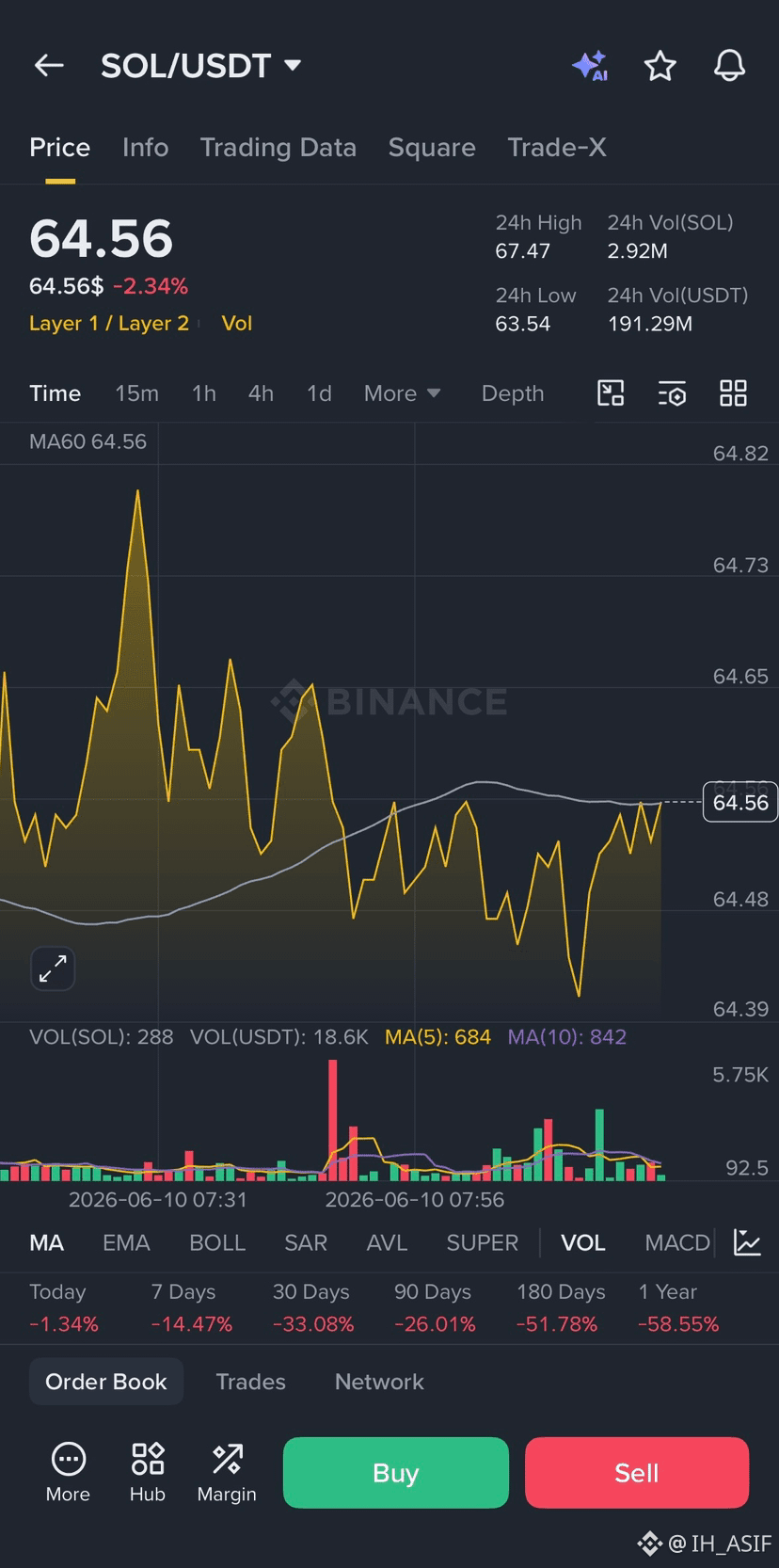The height and width of the screenshot is (1568, 779).
Task: Expand the More timeframe dropdown
Action: click(402, 393)
